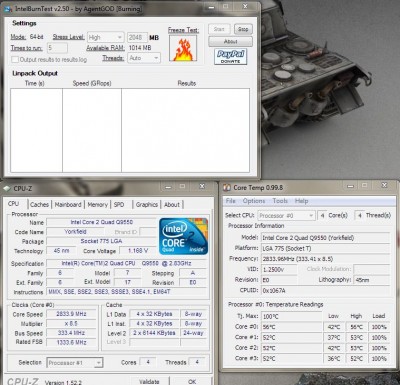Click the Package value Socket 775 LGA
Screen dimensions: 400x385
(x=101, y=241)
